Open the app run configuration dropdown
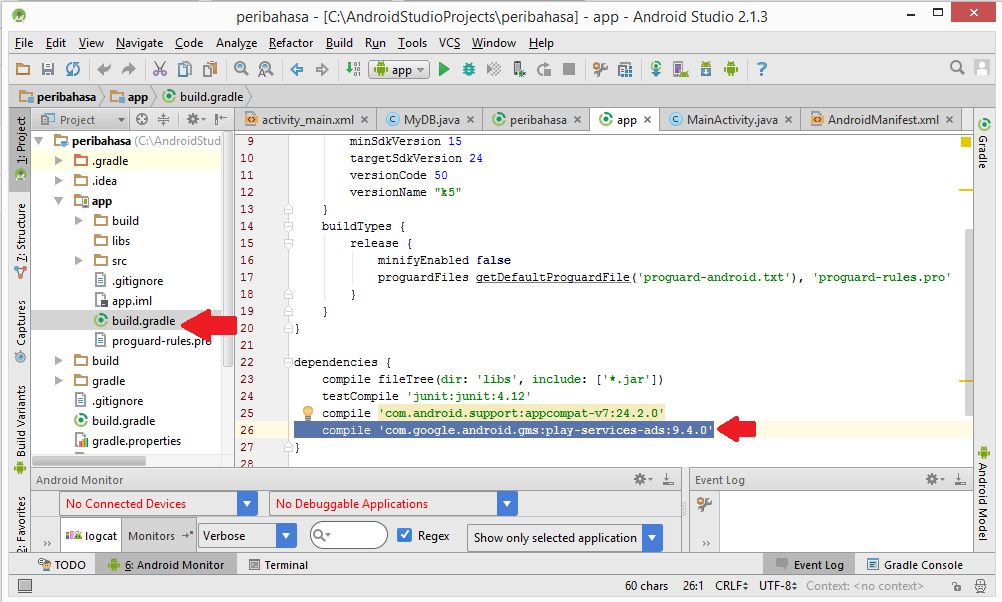The image size is (1002, 602). point(399,70)
